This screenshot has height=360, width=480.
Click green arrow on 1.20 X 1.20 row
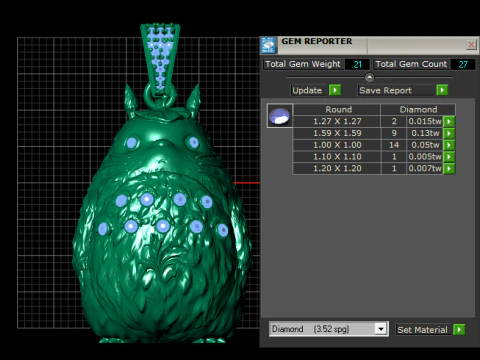click(449, 168)
